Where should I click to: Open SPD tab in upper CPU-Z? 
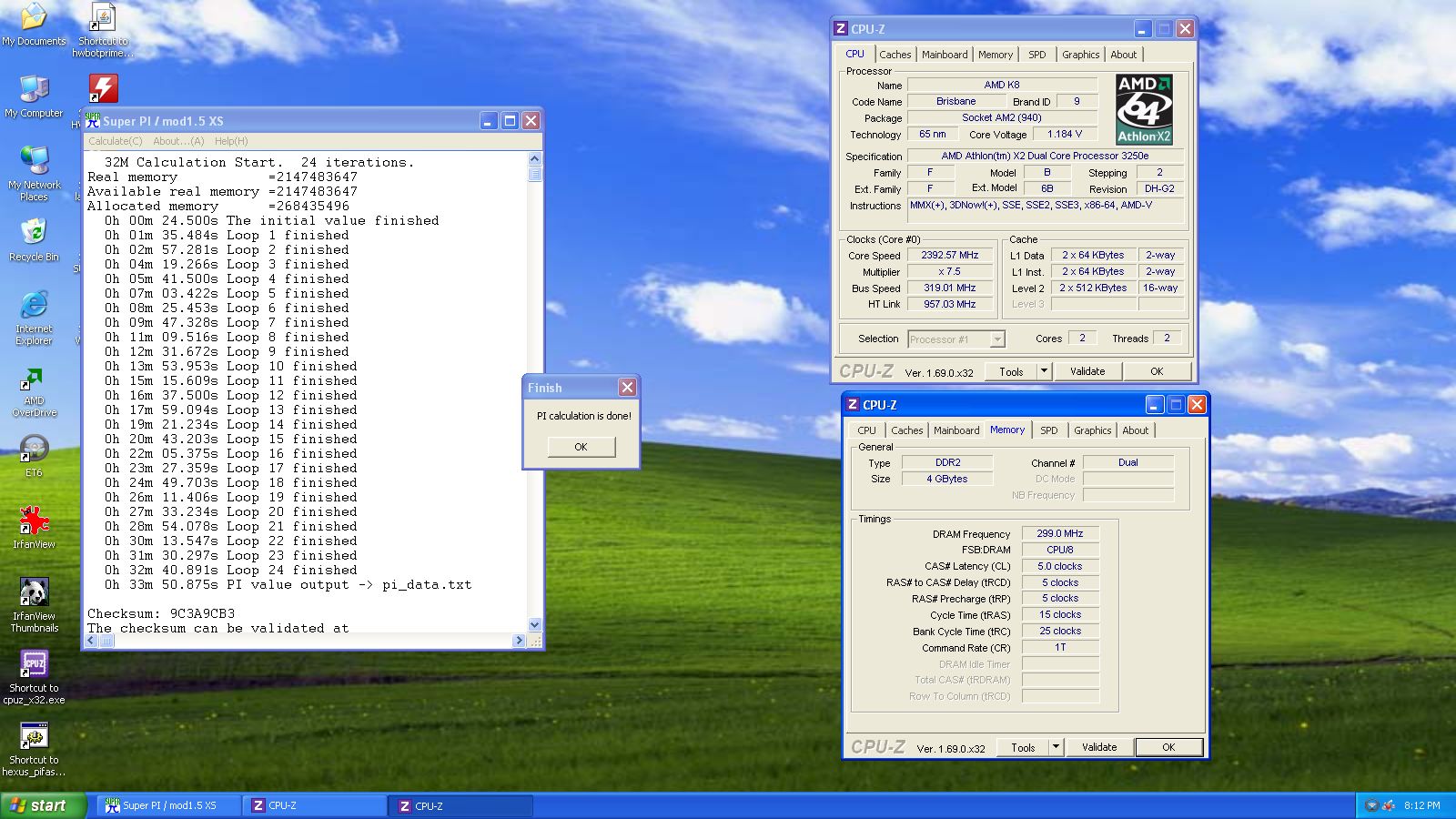click(1037, 55)
